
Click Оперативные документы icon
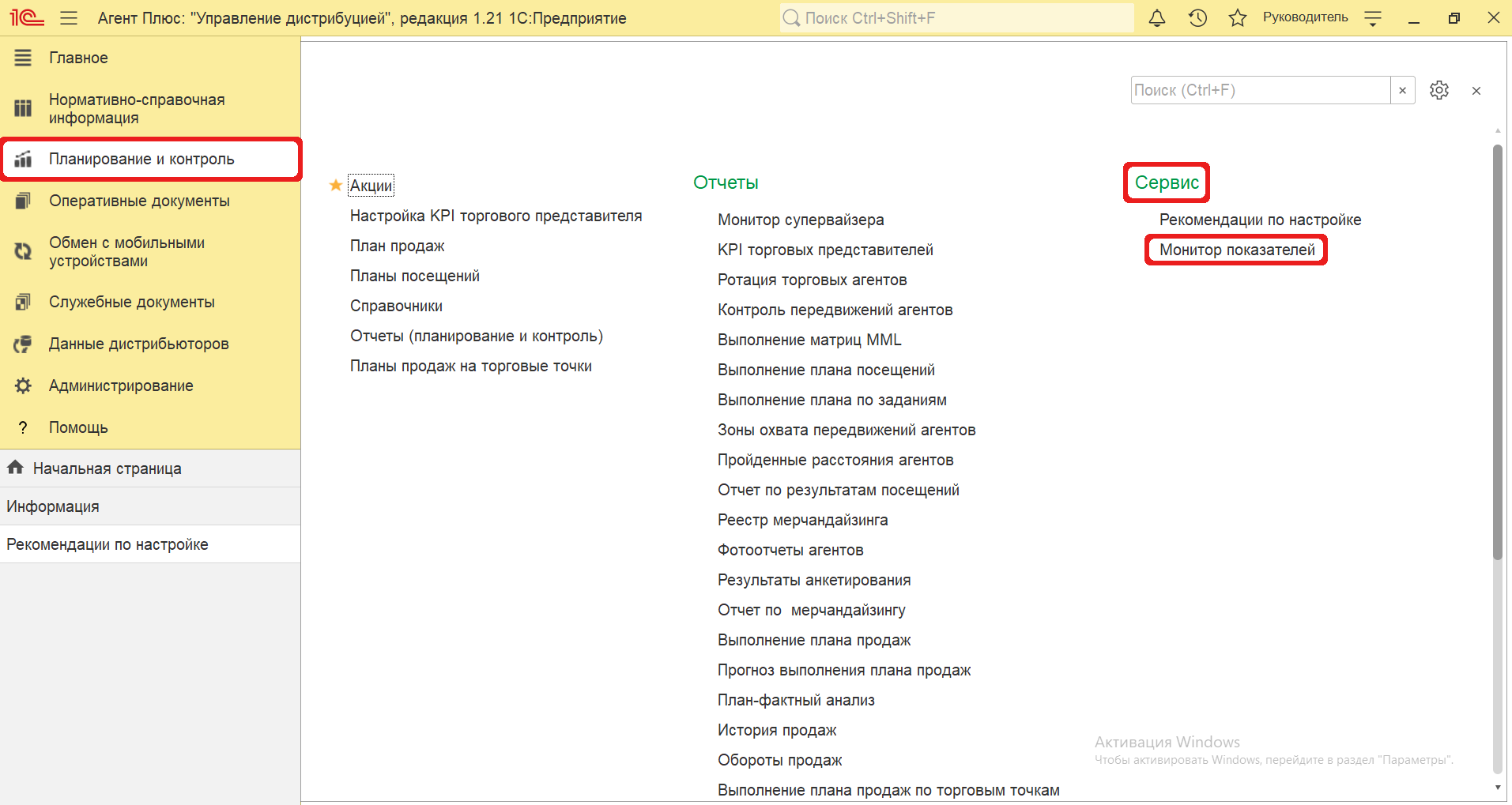coord(23,201)
